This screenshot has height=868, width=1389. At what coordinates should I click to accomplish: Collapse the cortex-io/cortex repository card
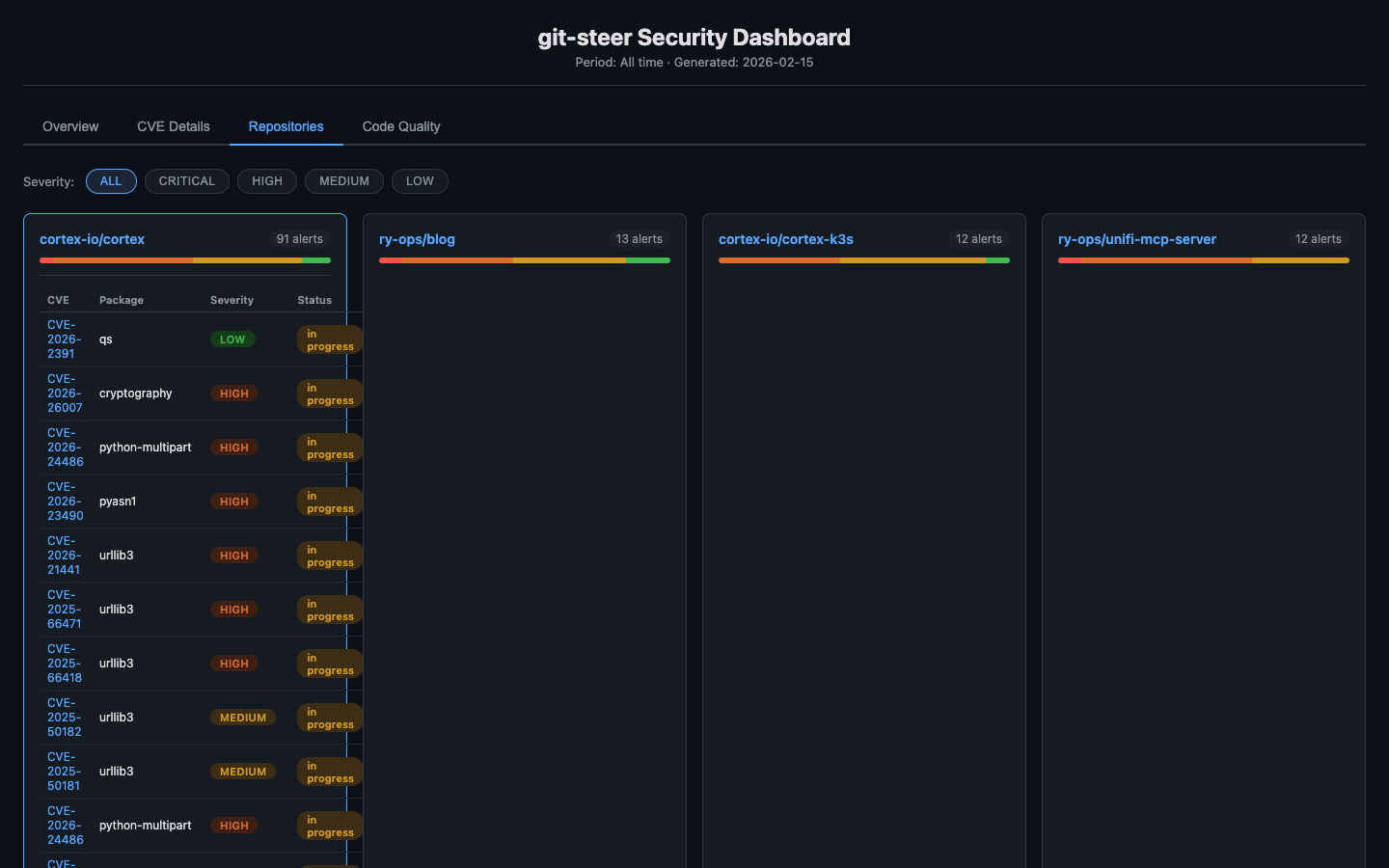point(93,239)
